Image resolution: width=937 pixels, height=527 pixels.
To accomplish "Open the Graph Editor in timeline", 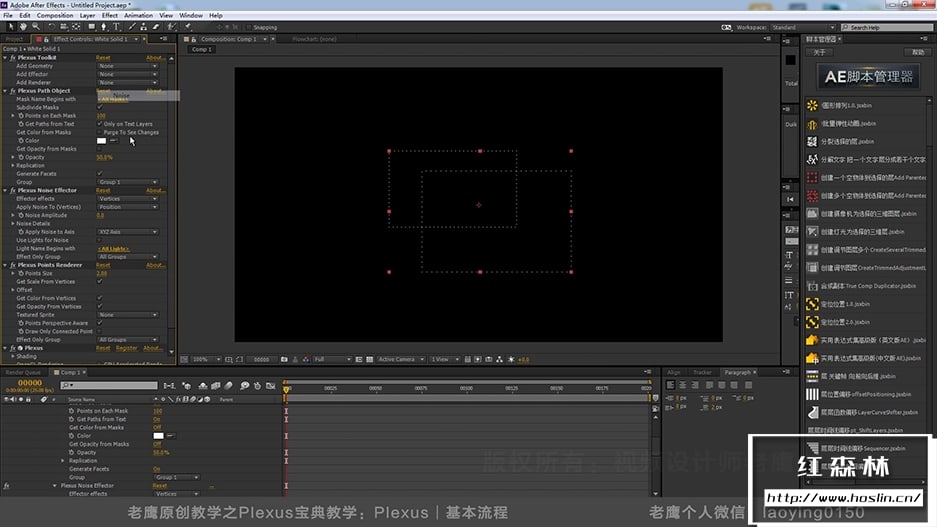I will [271, 386].
